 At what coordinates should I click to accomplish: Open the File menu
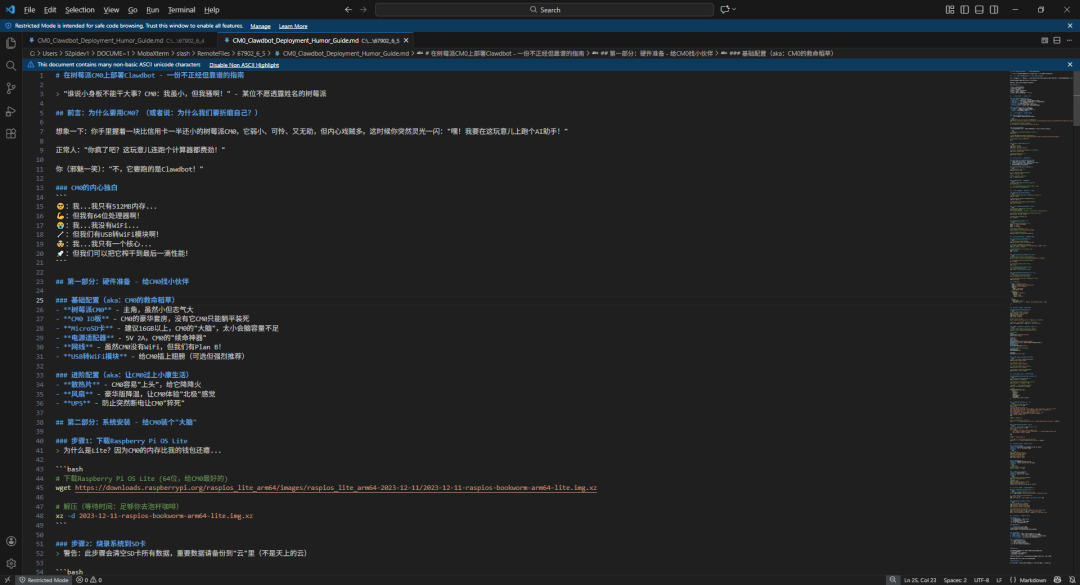[x=30, y=10]
